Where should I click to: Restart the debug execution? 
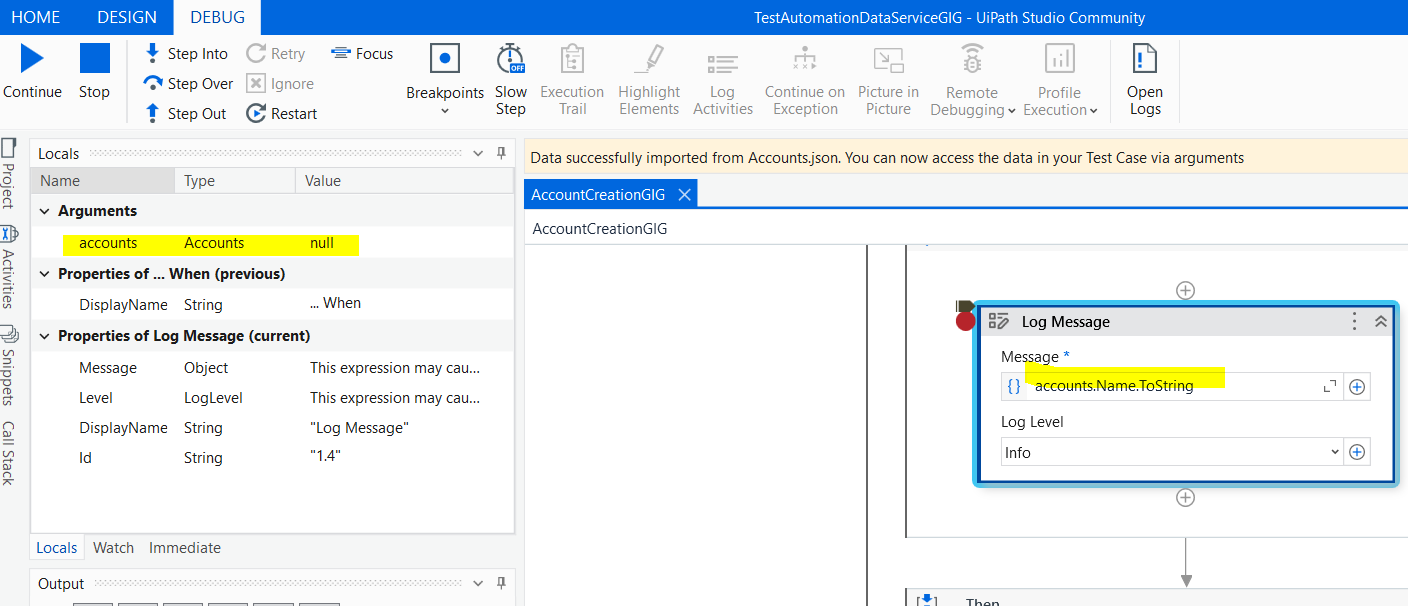tap(282, 114)
